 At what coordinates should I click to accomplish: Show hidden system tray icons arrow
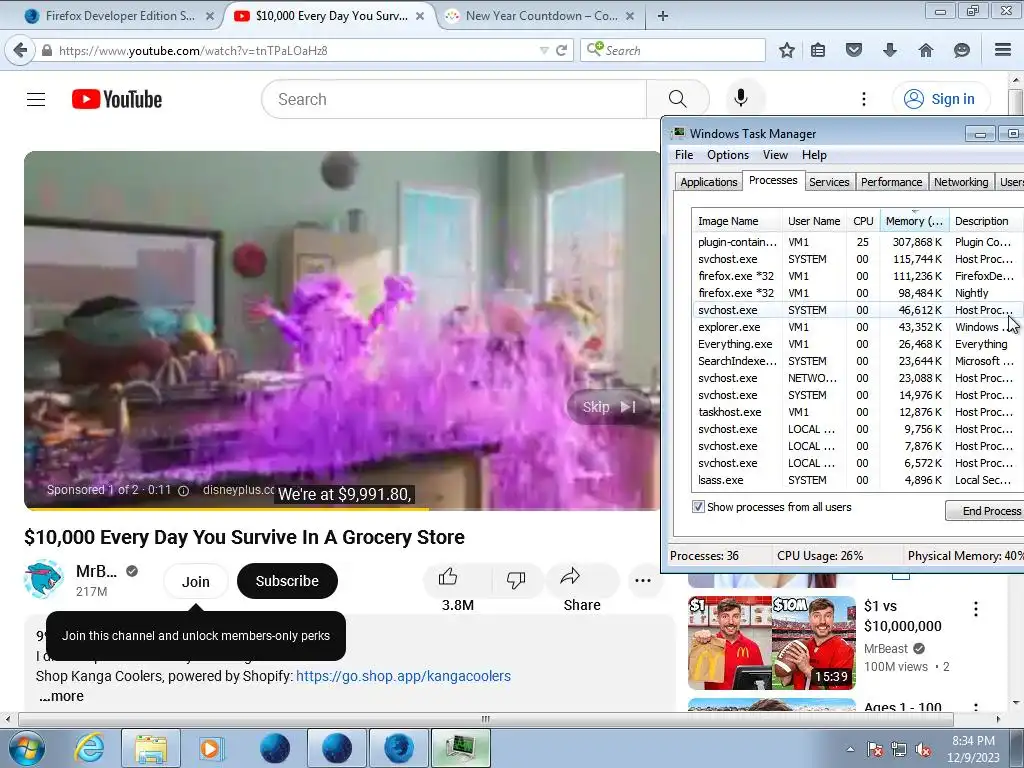[x=850, y=749]
